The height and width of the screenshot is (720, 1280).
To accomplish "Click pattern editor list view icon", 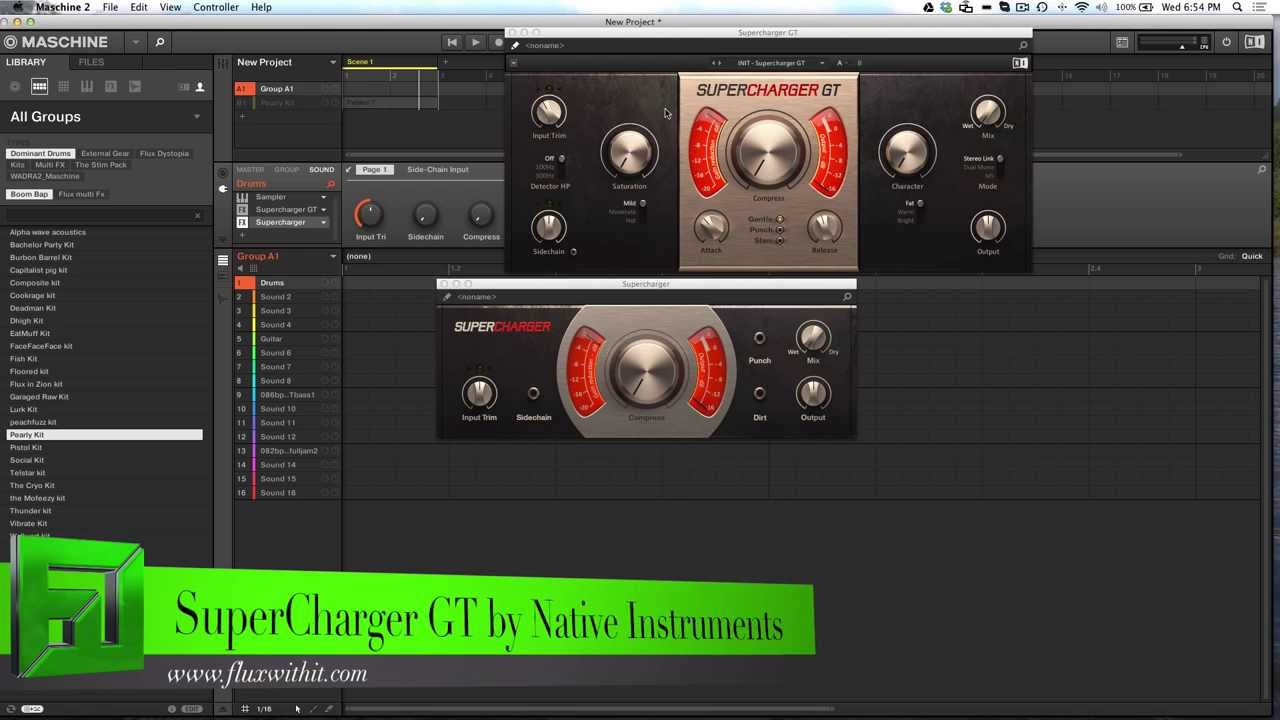I will click(223, 260).
